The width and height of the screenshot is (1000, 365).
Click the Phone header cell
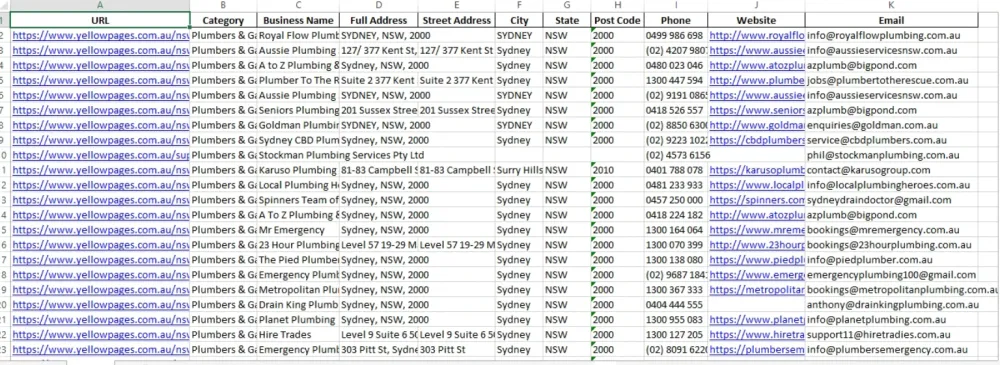675,20
